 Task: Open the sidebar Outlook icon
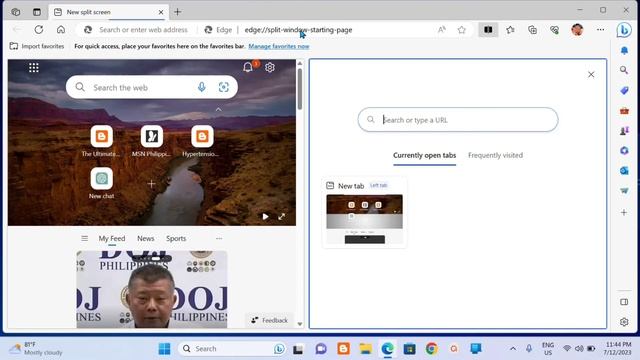(624, 171)
